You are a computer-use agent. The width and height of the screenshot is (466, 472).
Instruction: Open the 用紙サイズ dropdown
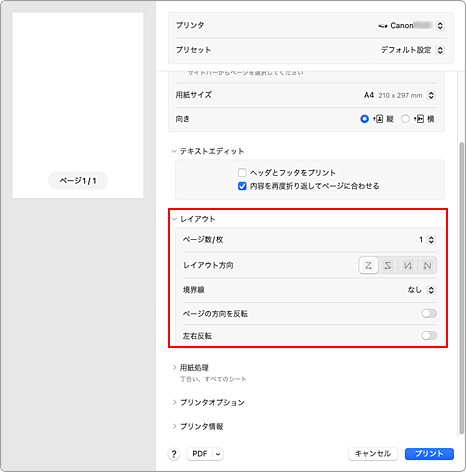click(x=431, y=95)
